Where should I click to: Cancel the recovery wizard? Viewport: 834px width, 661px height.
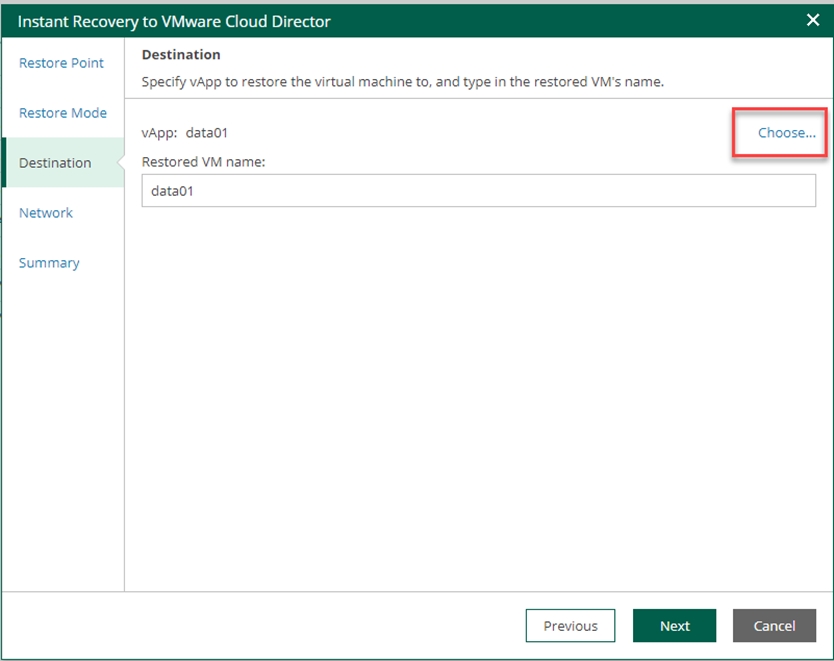click(x=774, y=626)
